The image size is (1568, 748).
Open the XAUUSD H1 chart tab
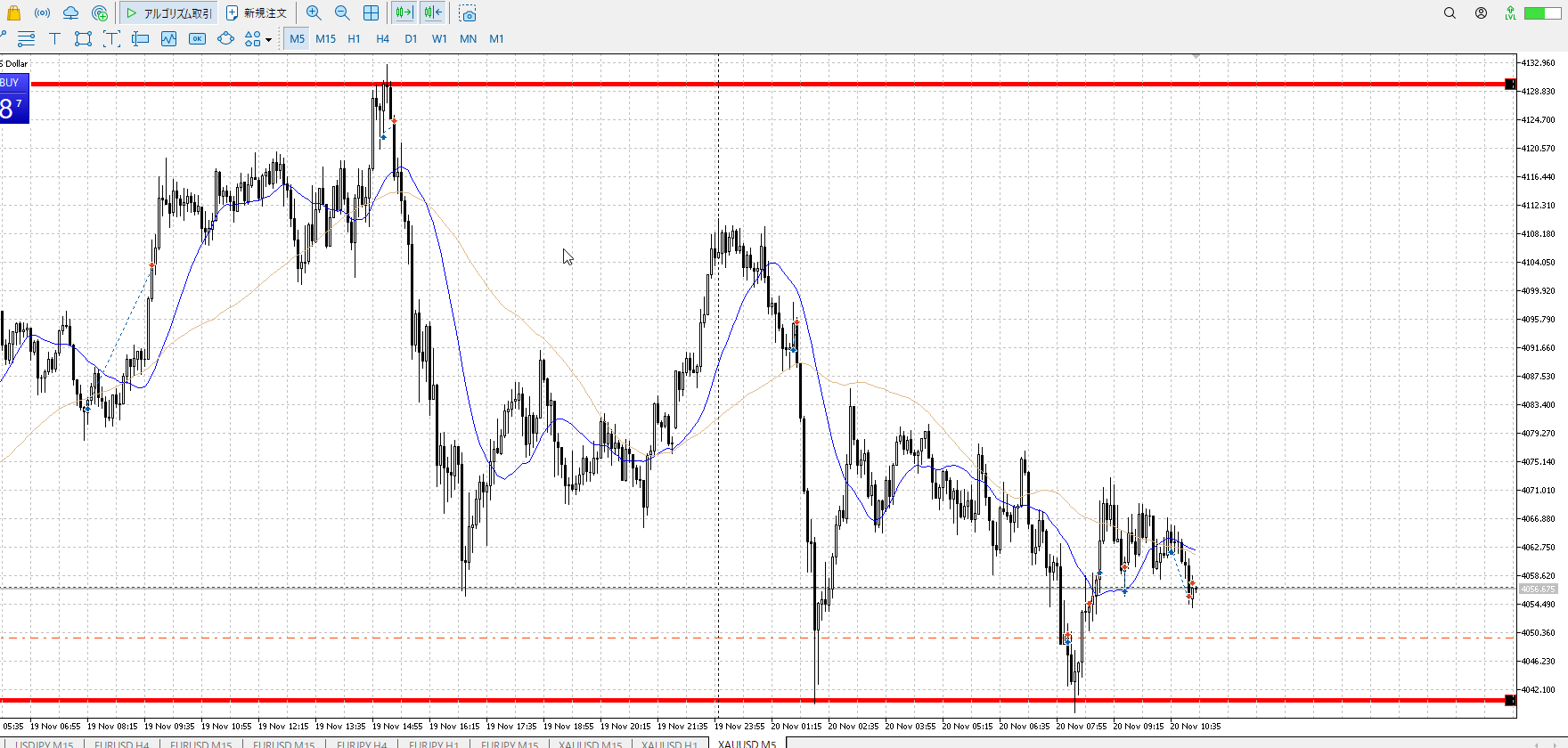669,744
